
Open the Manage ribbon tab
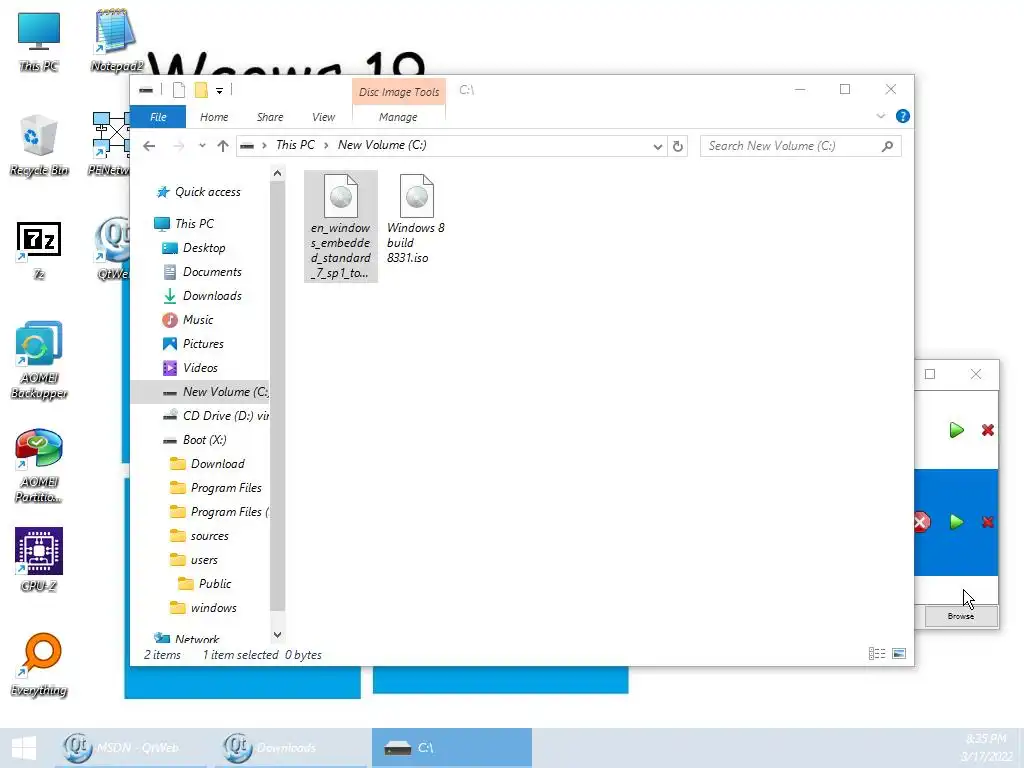point(398,117)
